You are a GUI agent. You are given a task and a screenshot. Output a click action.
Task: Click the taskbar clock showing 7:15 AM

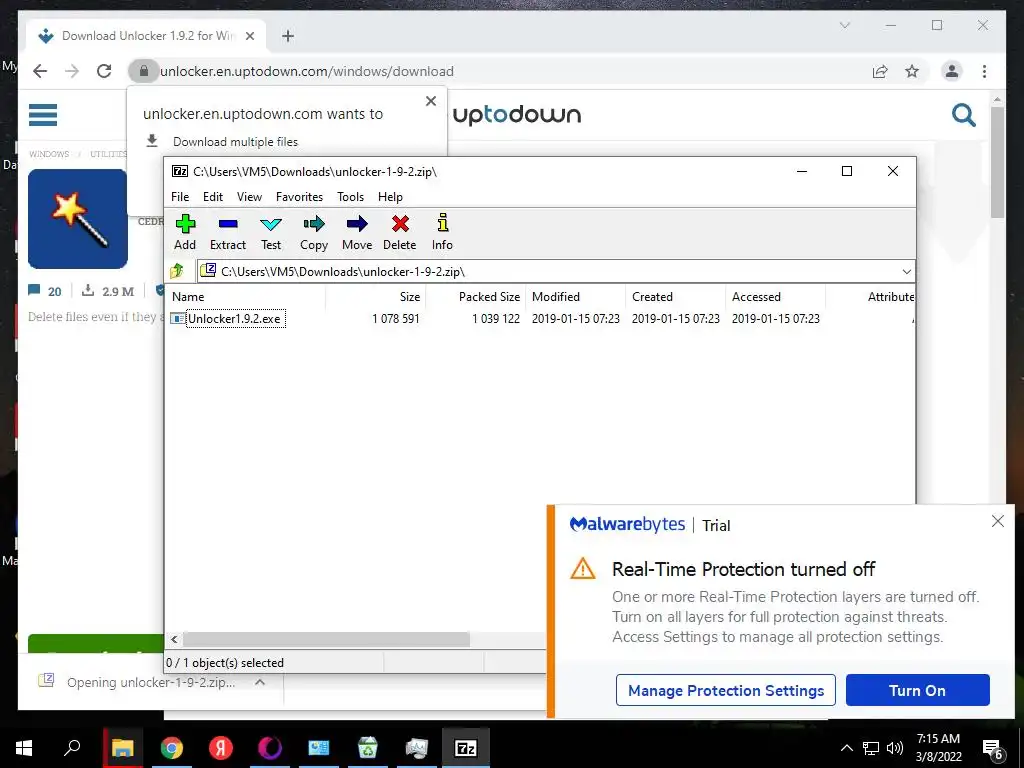tap(938, 748)
